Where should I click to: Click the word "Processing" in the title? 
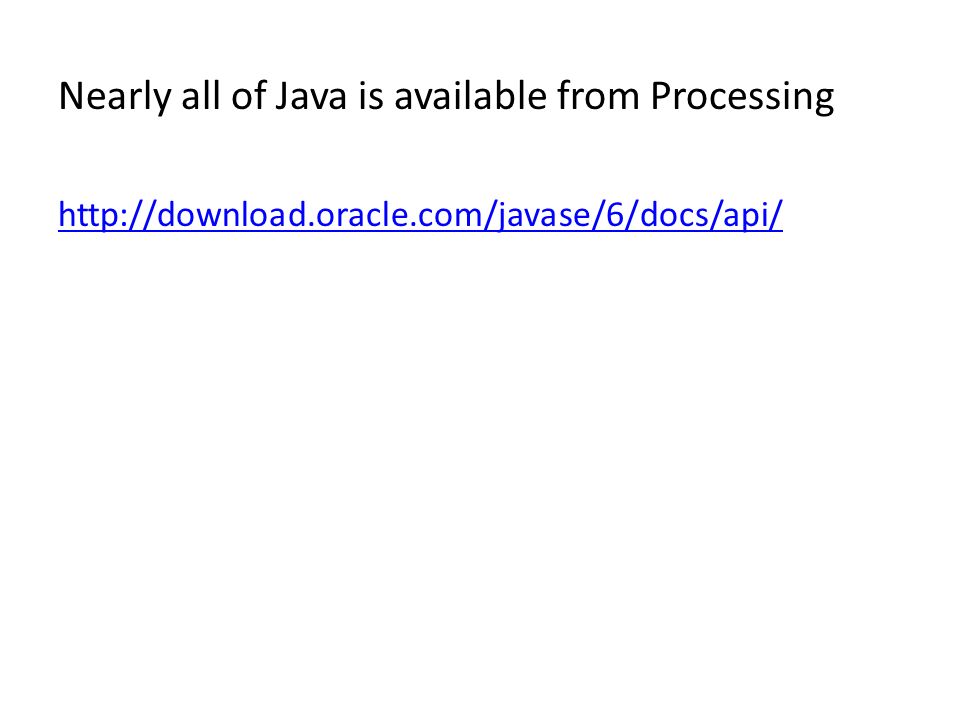tap(742, 97)
